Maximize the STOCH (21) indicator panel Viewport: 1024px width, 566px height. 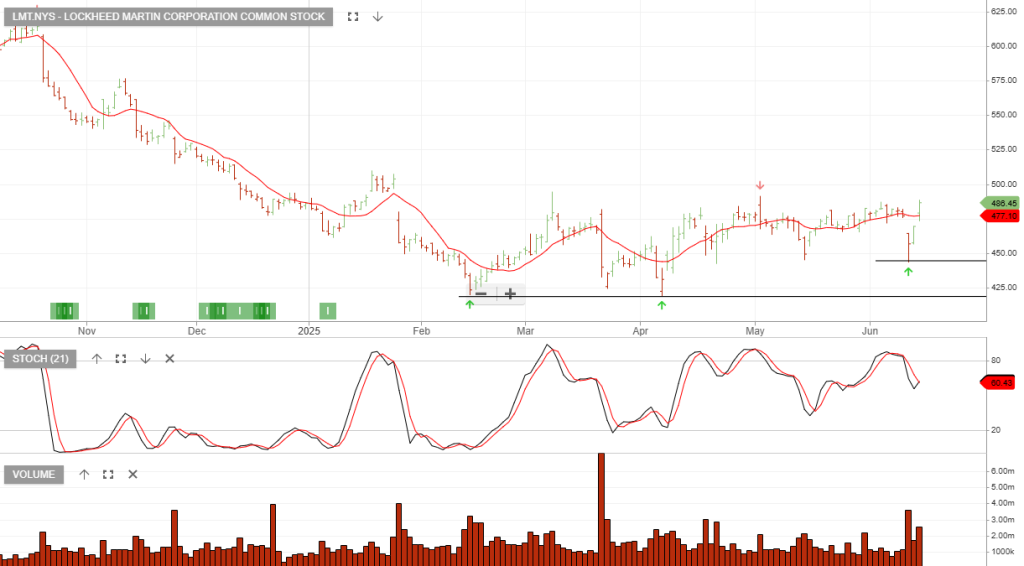(x=121, y=359)
